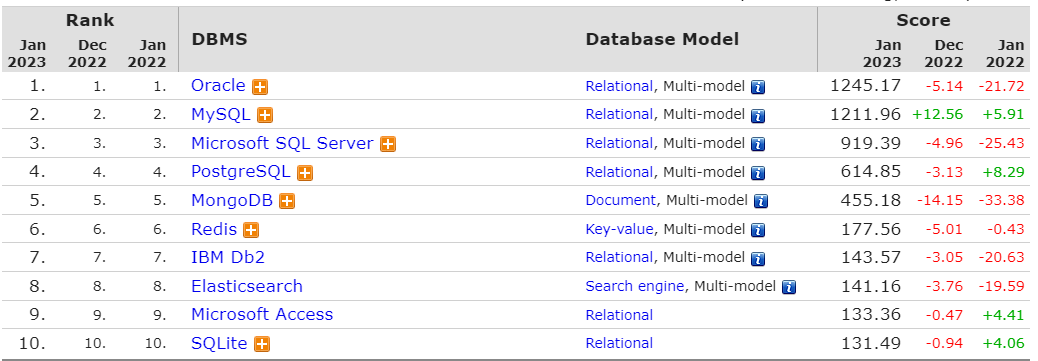The image size is (1038, 361).
Task: Select Microsoft Access score 133.36
Action: 871,315
